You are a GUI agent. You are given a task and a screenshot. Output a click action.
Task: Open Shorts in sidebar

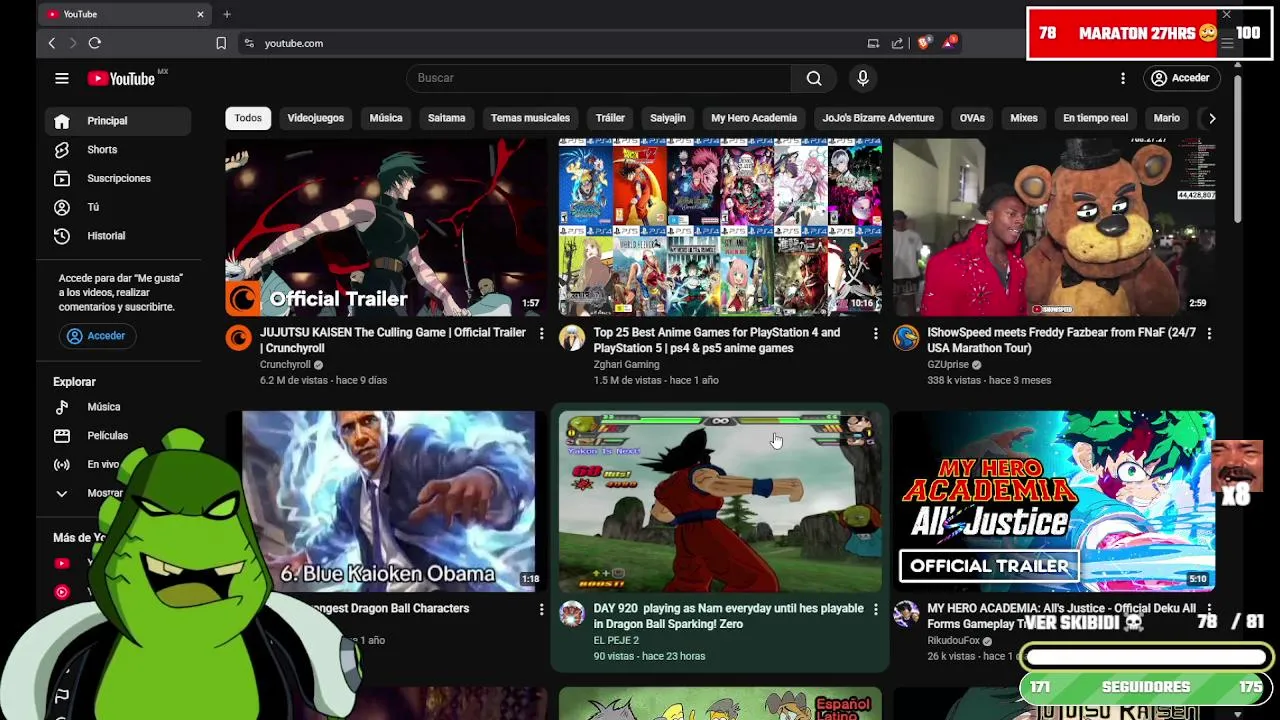[x=118, y=150]
